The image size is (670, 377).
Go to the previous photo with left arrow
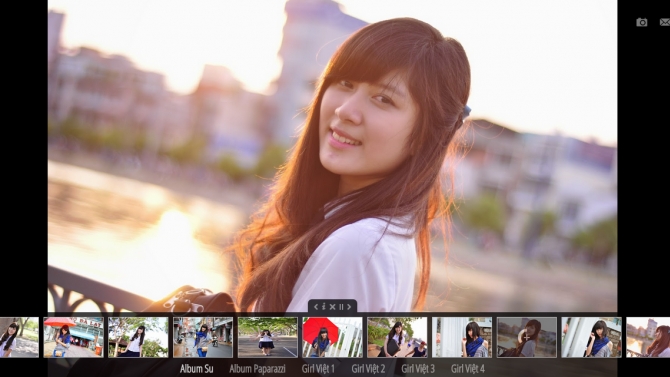[316, 306]
